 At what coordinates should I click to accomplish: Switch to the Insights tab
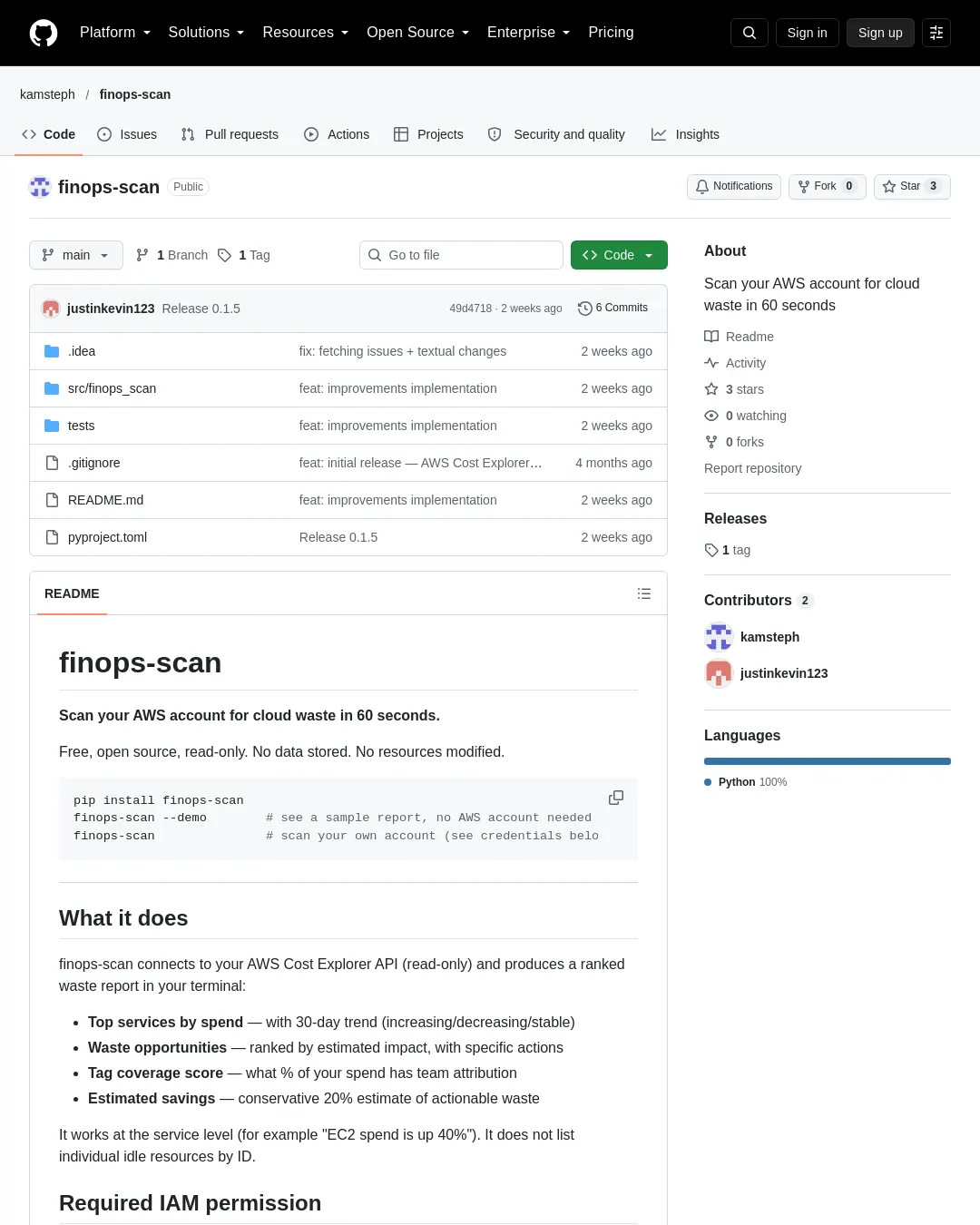point(685,134)
